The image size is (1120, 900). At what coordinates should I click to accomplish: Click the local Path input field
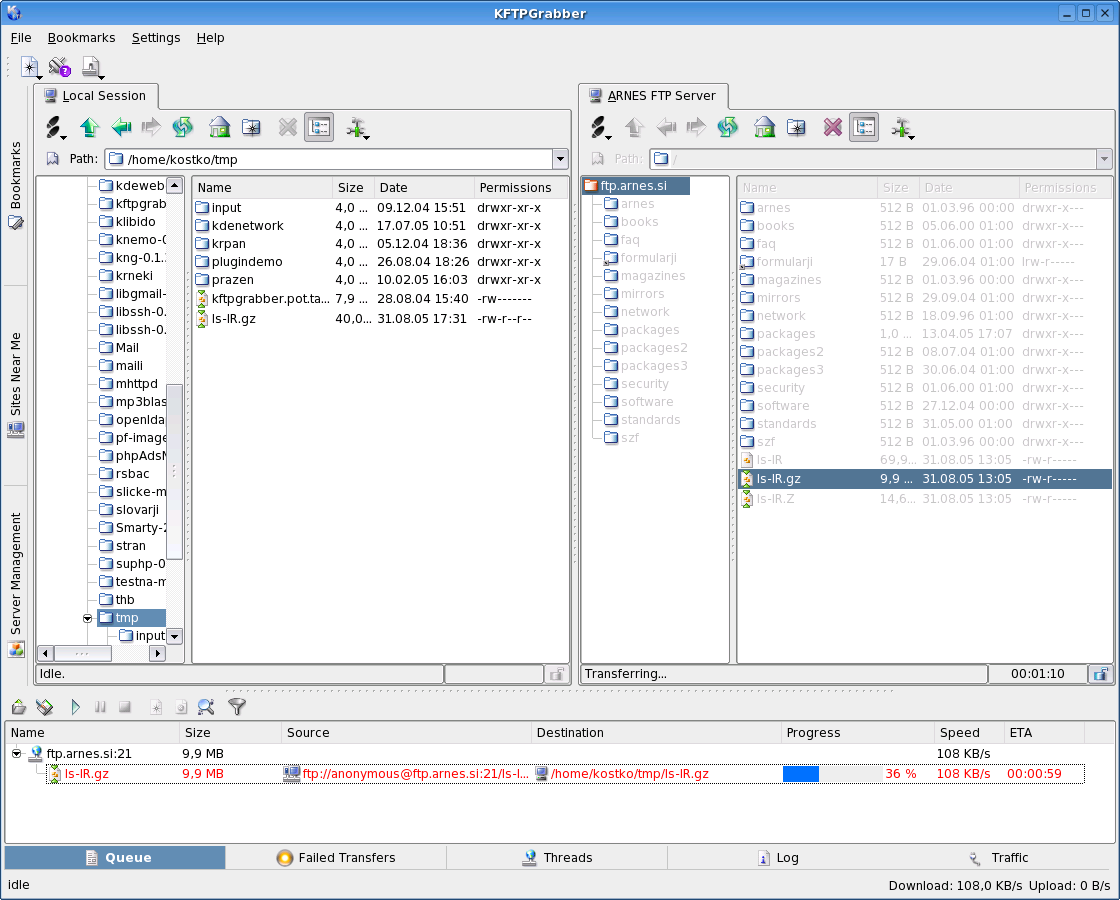pyautogui.click(x=329, y=159)
